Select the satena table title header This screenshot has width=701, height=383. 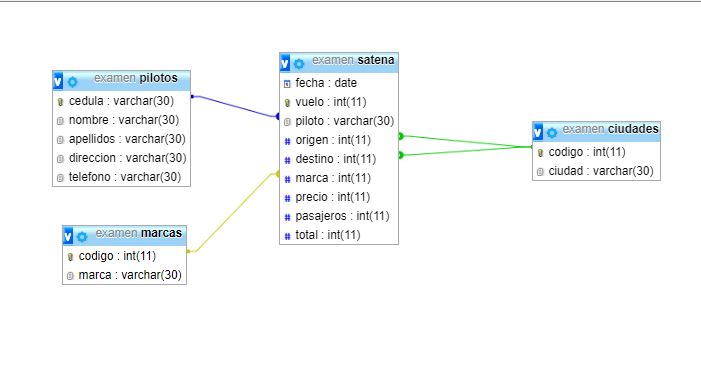339,63
